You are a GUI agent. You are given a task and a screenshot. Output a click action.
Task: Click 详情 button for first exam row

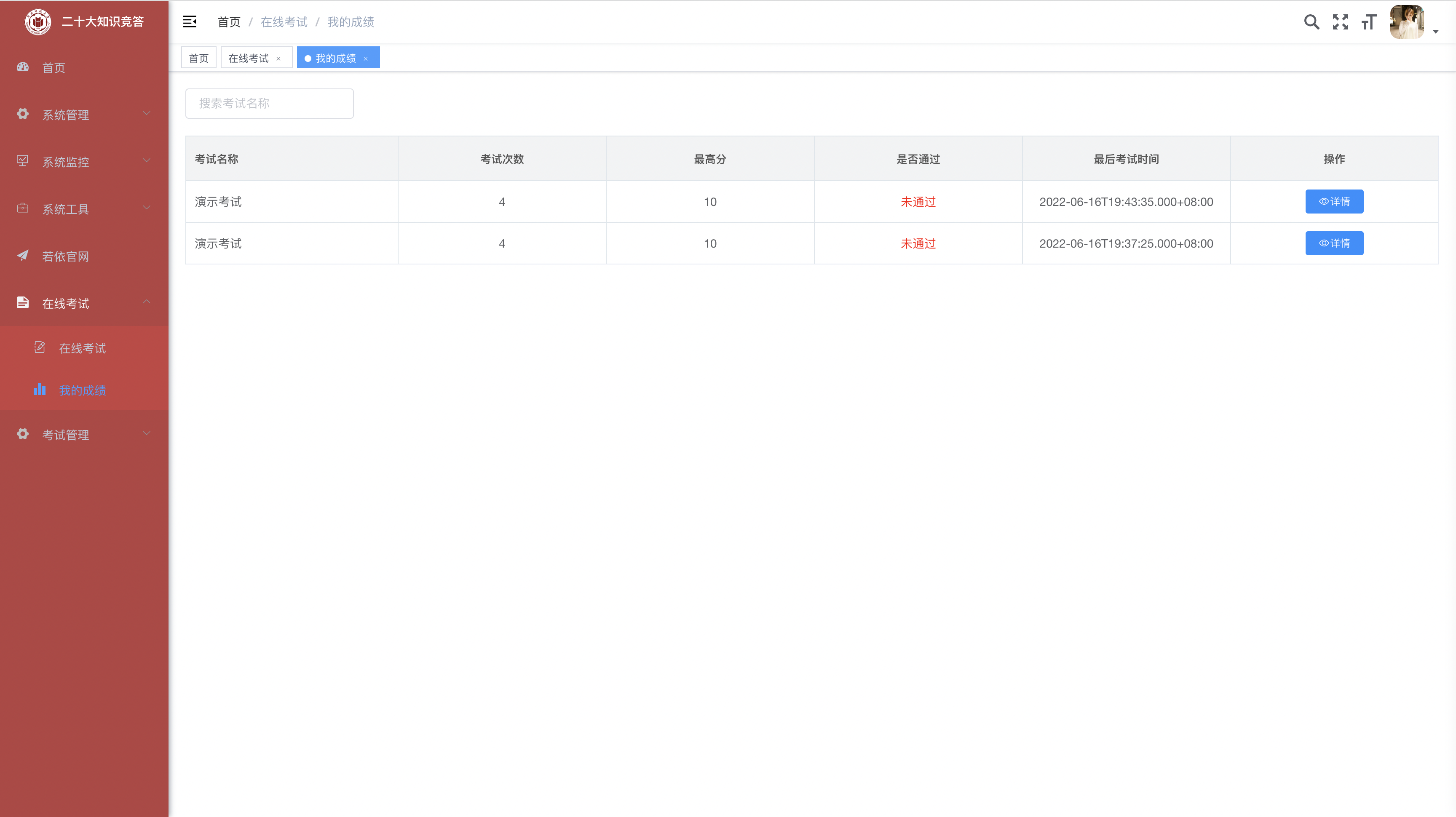(1334, 202)
